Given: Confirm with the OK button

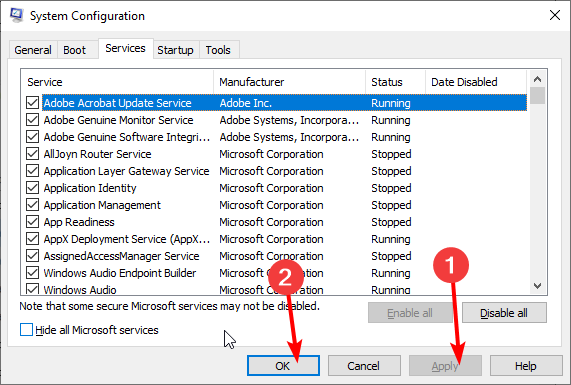Looking at the screenshot, I should 283,366.
